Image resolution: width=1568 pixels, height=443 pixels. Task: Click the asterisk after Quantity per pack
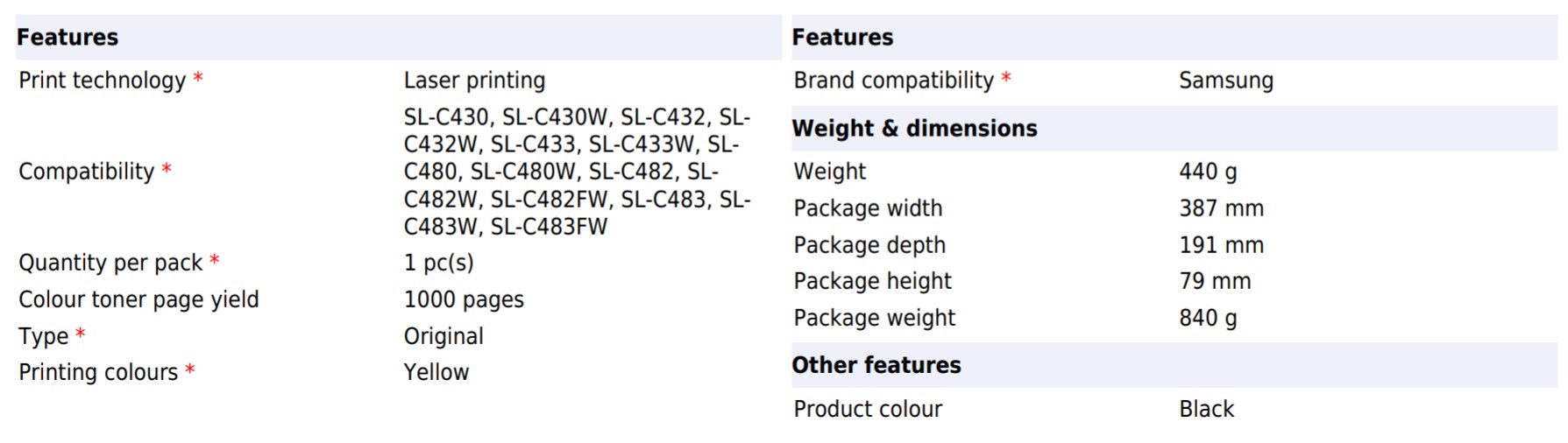pos(215,260)
